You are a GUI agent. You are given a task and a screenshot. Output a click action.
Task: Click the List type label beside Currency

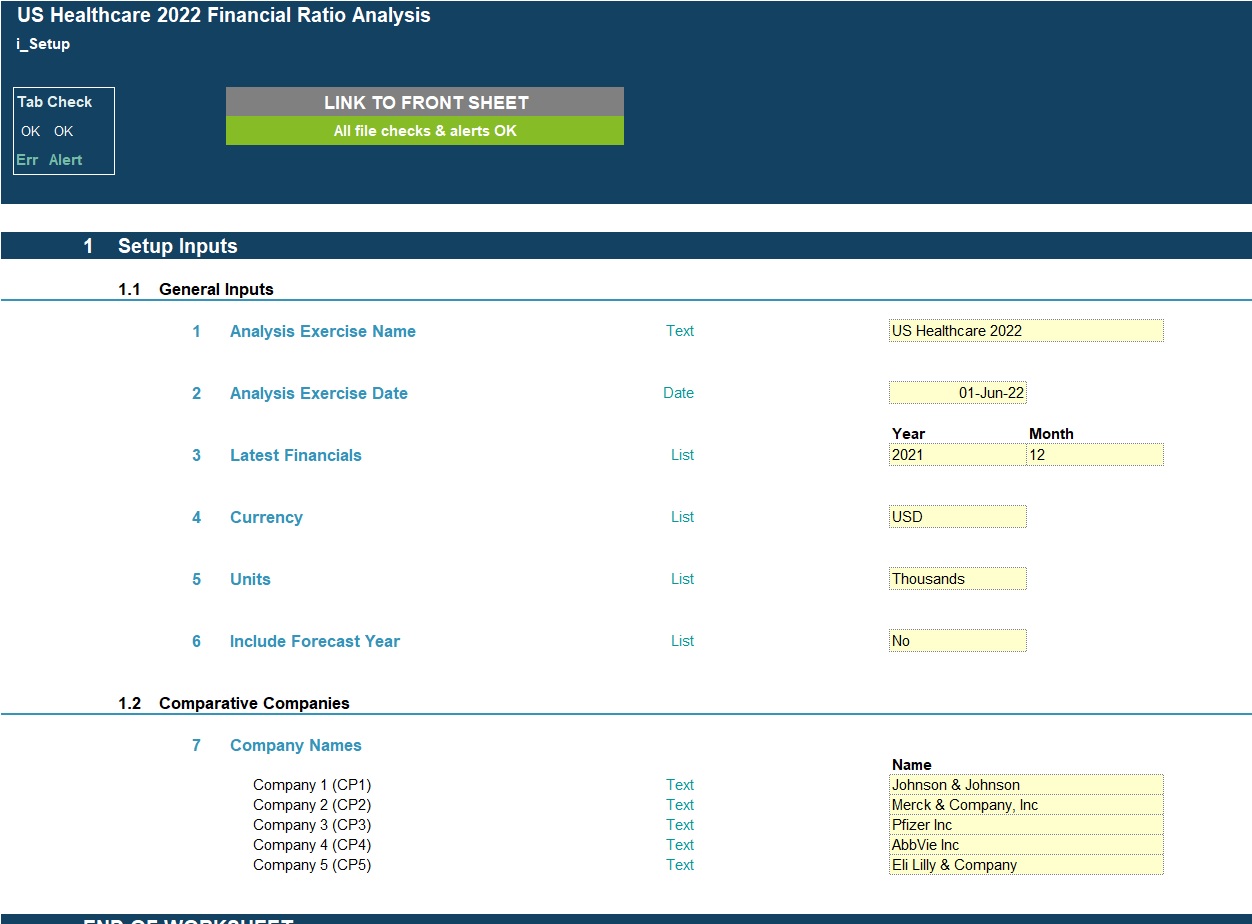[x=683, y=517]
